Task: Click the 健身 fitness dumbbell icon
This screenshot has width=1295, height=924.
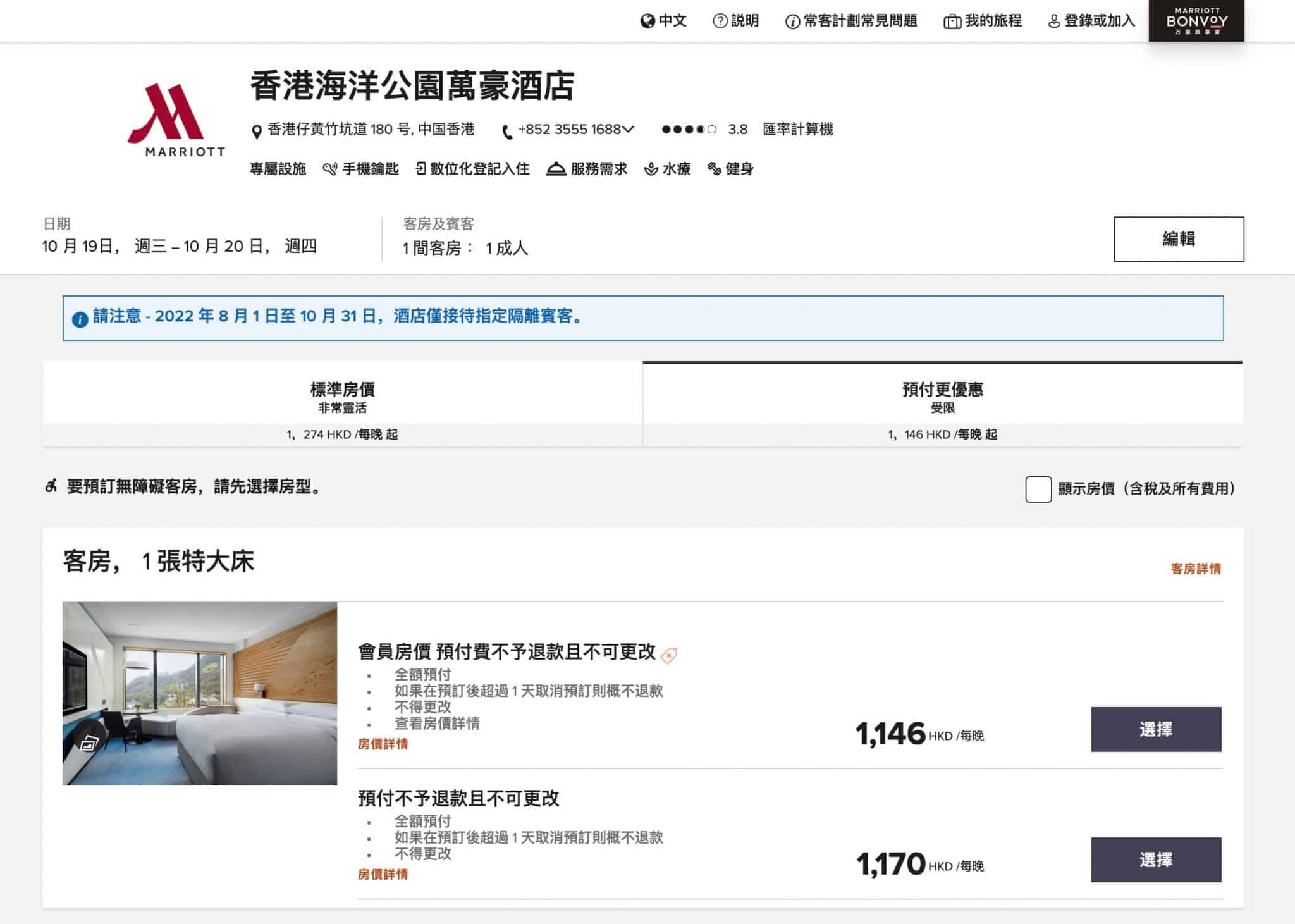Action: (715, 169)
